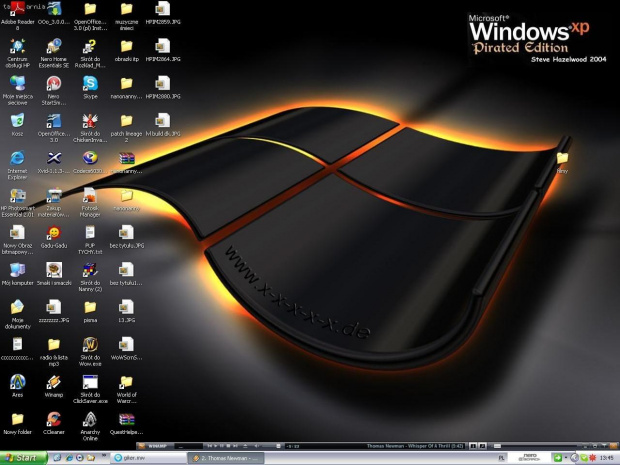620x465 pixels.
Task: Click the World of Warcr... folder
Action: coord(127,389)
